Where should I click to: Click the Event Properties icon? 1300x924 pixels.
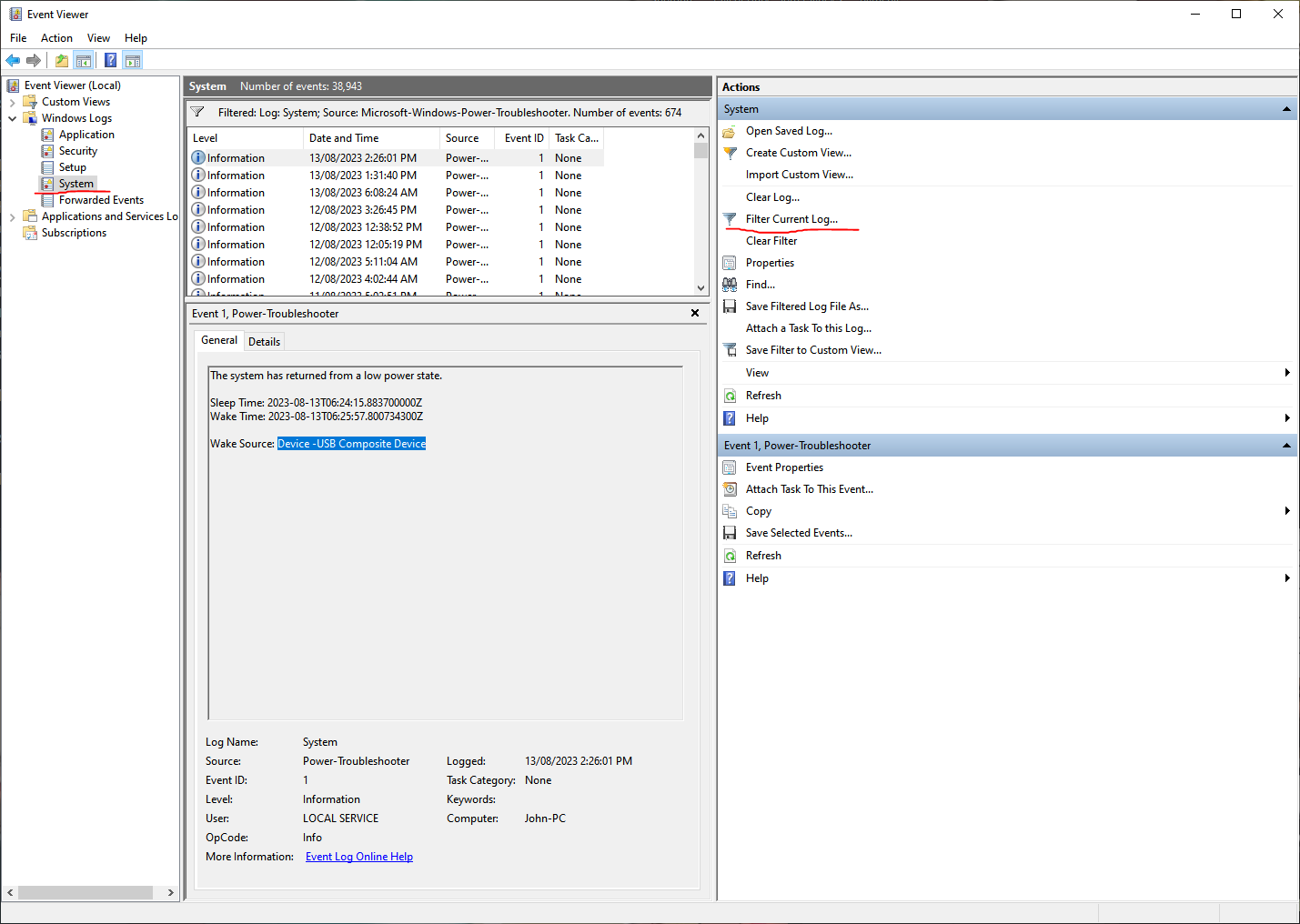730,467
